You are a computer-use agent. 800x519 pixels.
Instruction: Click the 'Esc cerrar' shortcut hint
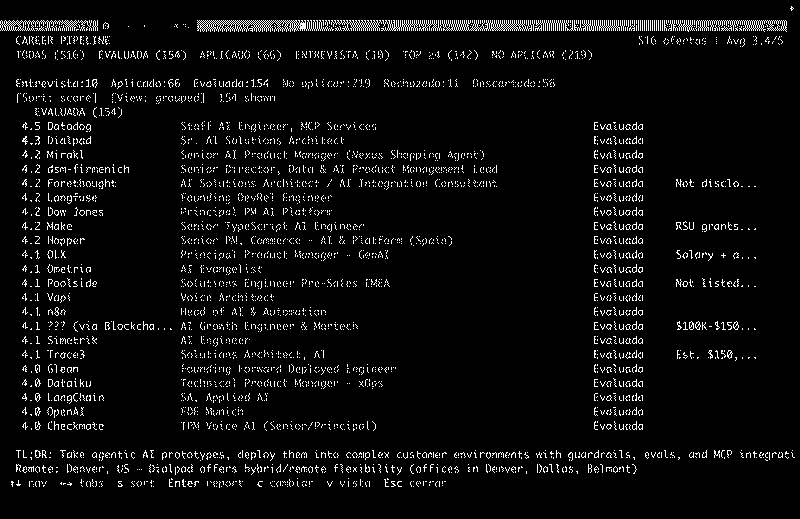(x=415, y=483)
